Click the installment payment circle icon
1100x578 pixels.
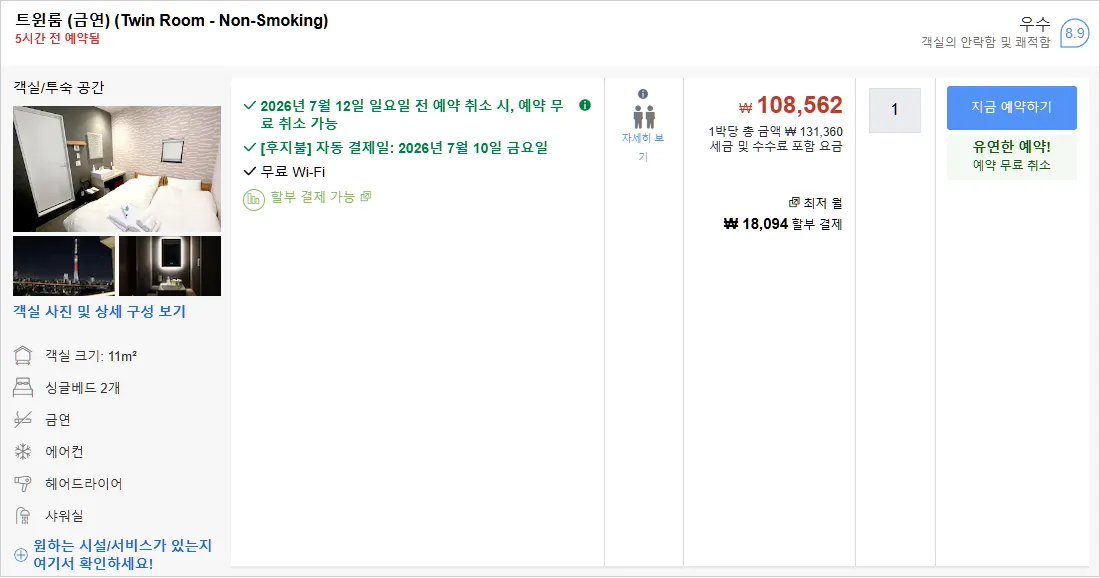[253, 200]
